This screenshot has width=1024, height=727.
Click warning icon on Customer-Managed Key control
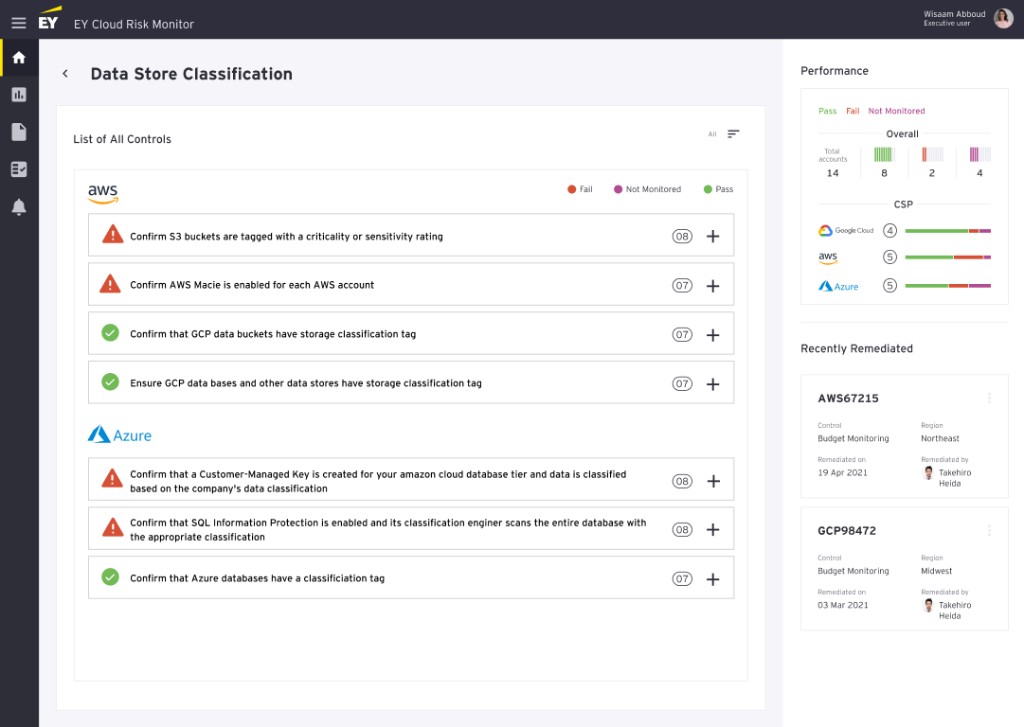[x=112, y=479]
